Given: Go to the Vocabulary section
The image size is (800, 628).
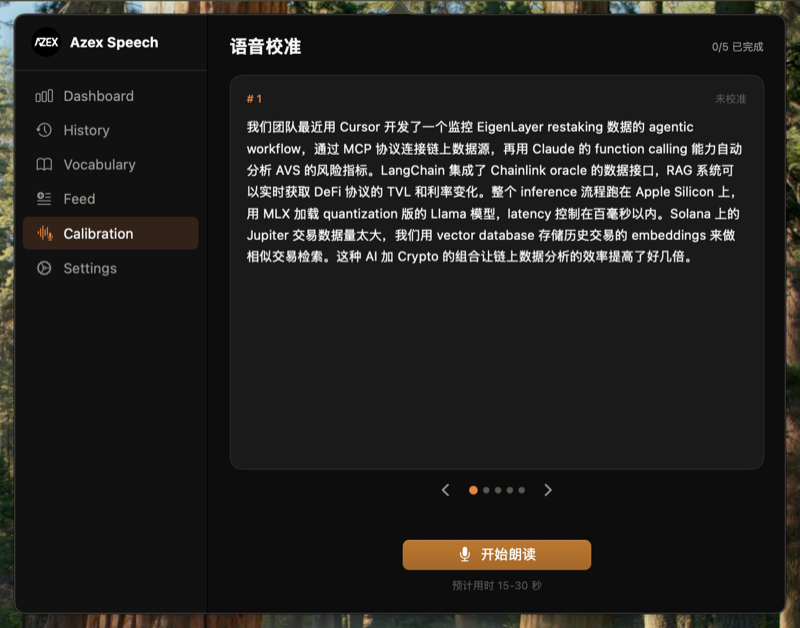Looking at the screenshot, I should click(x=110, y=164).
